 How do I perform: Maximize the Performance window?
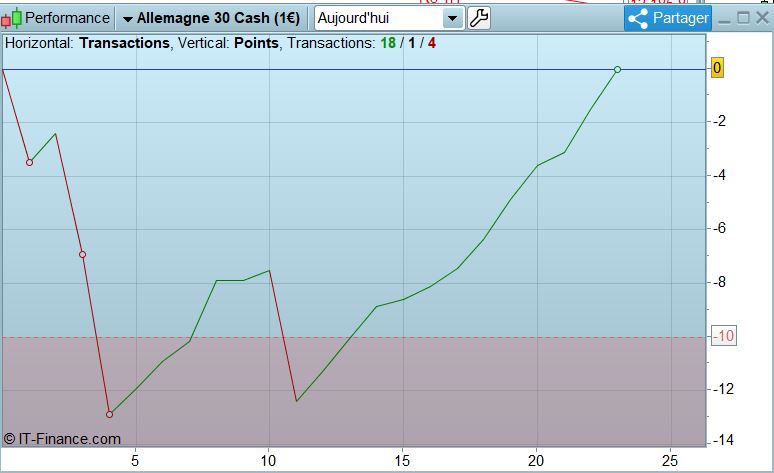pos(743,18)
